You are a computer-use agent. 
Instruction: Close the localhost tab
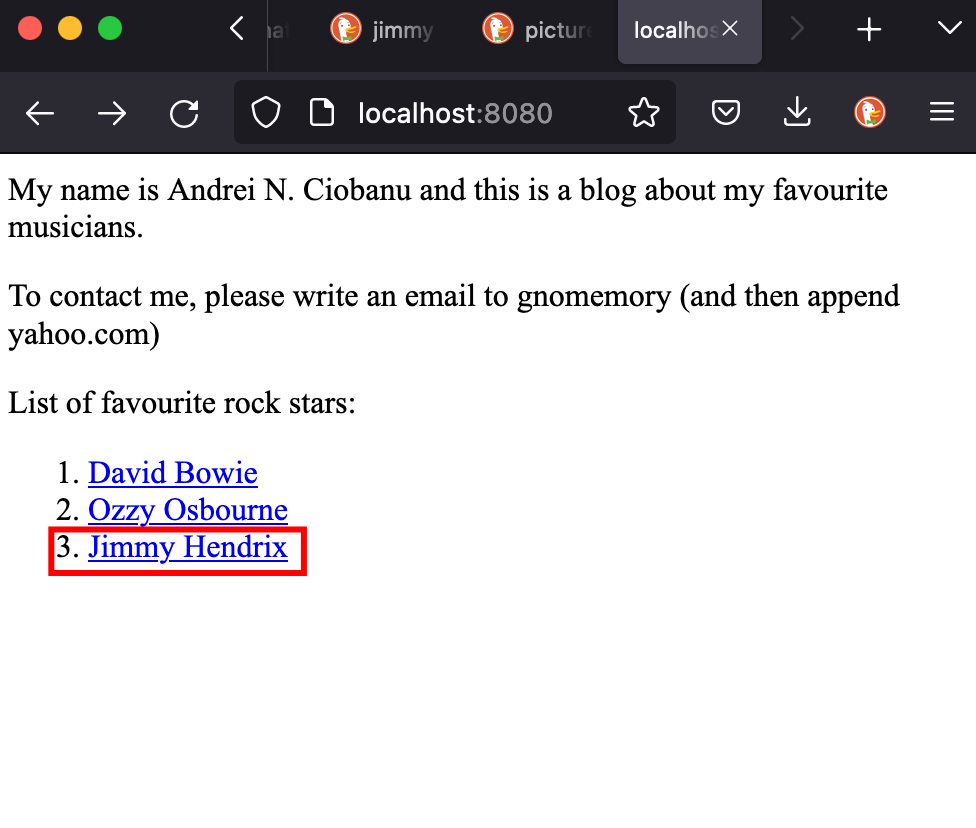[x=730, y=30]
